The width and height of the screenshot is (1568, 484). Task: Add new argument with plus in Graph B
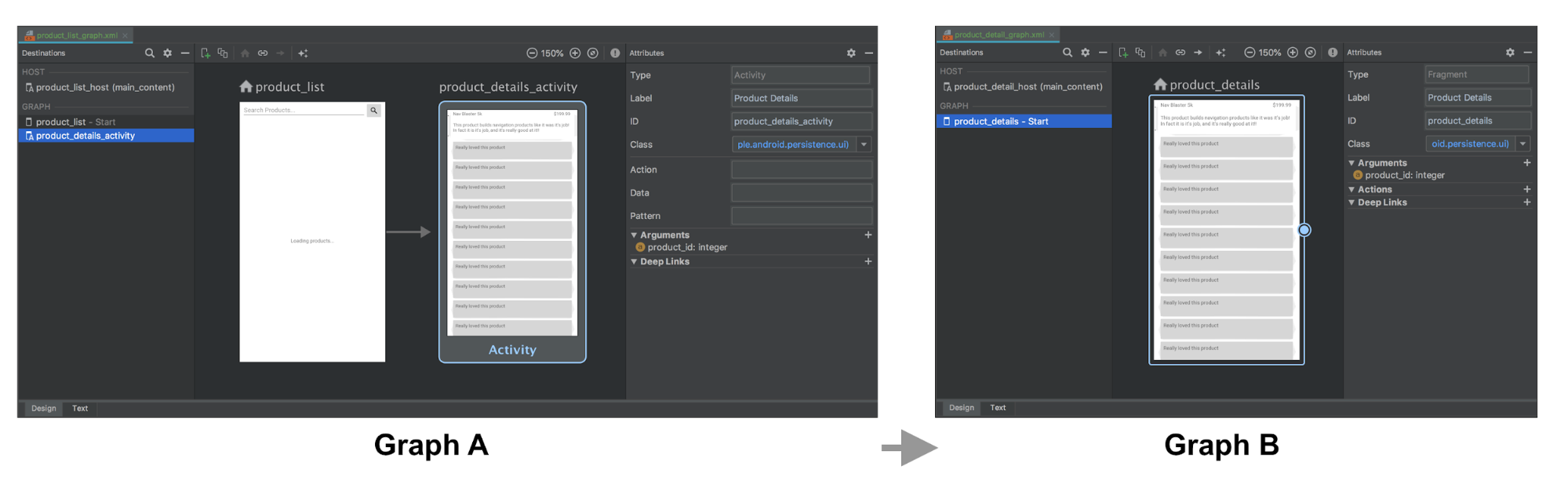click(x=1527, y=163)
